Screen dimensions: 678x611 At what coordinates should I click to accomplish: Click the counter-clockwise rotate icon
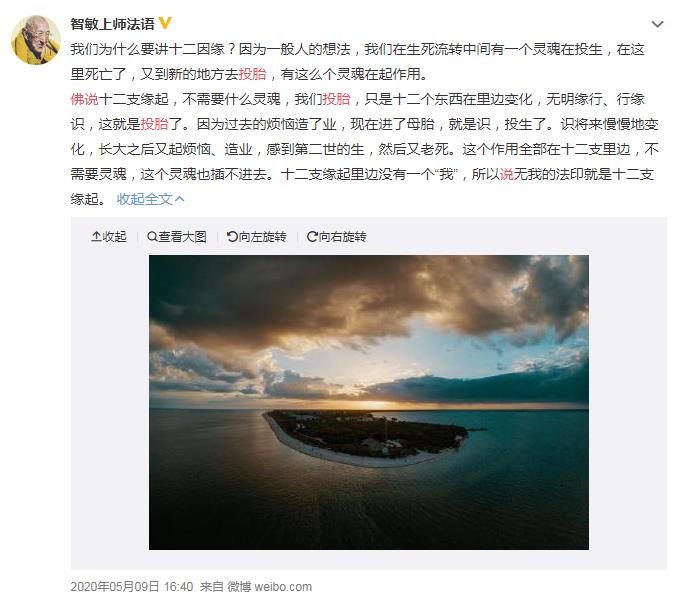point(232,237)
